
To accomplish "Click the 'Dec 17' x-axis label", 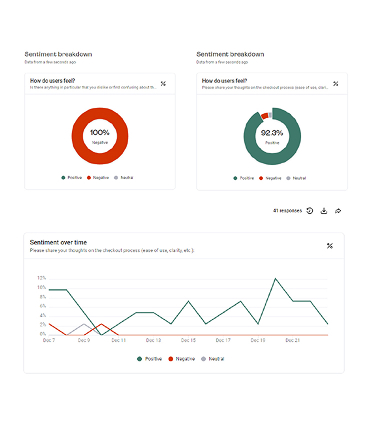I will 223,340.
